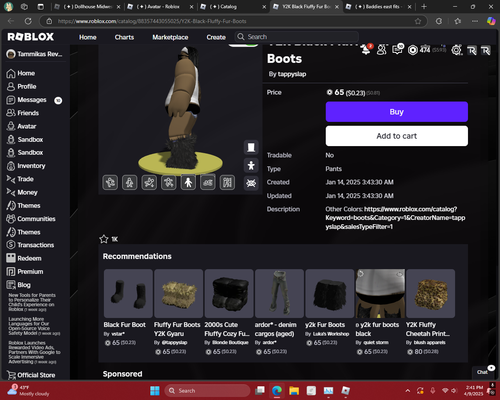This screenshot has height=400, width=500.
Task: Open the Home menu in top navigation
Action: [88, 37]
